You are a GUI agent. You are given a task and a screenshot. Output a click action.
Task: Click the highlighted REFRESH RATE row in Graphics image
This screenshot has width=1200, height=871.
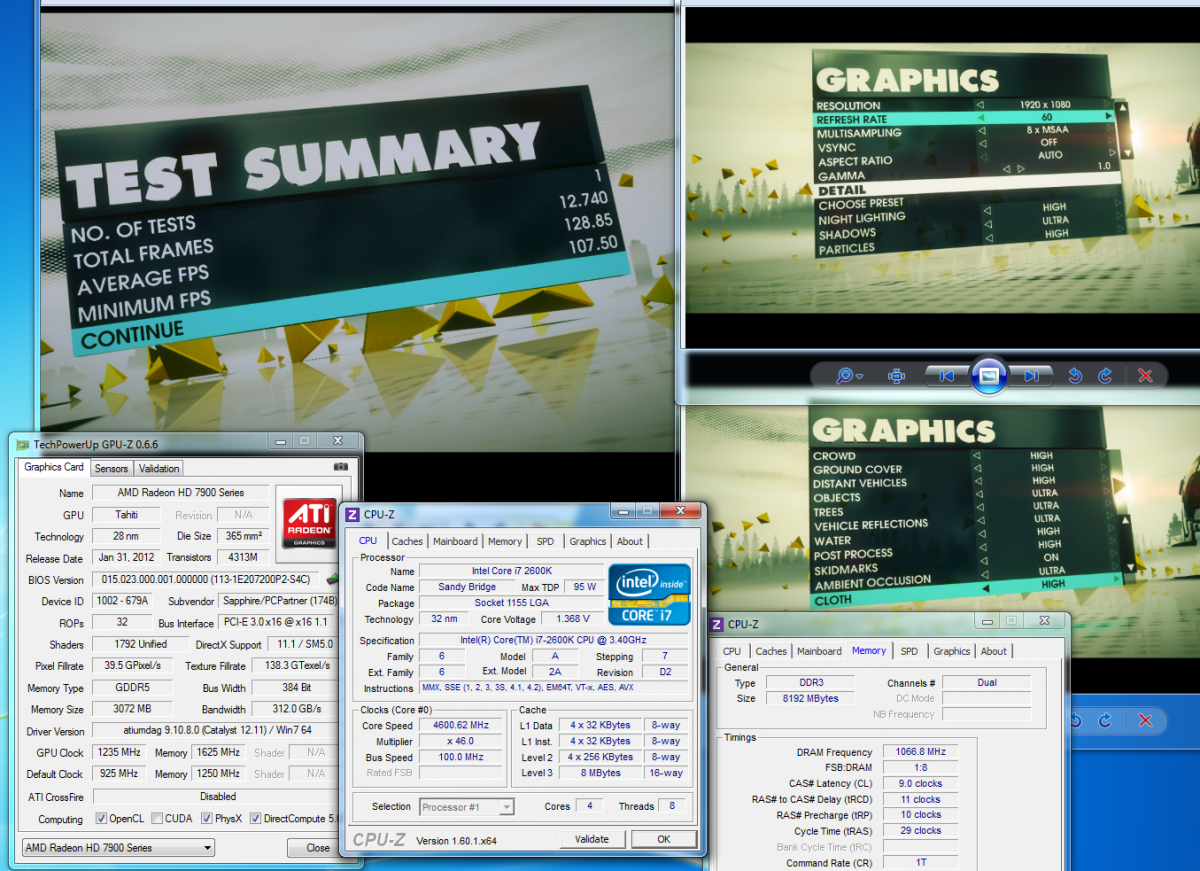pos(966,118)
